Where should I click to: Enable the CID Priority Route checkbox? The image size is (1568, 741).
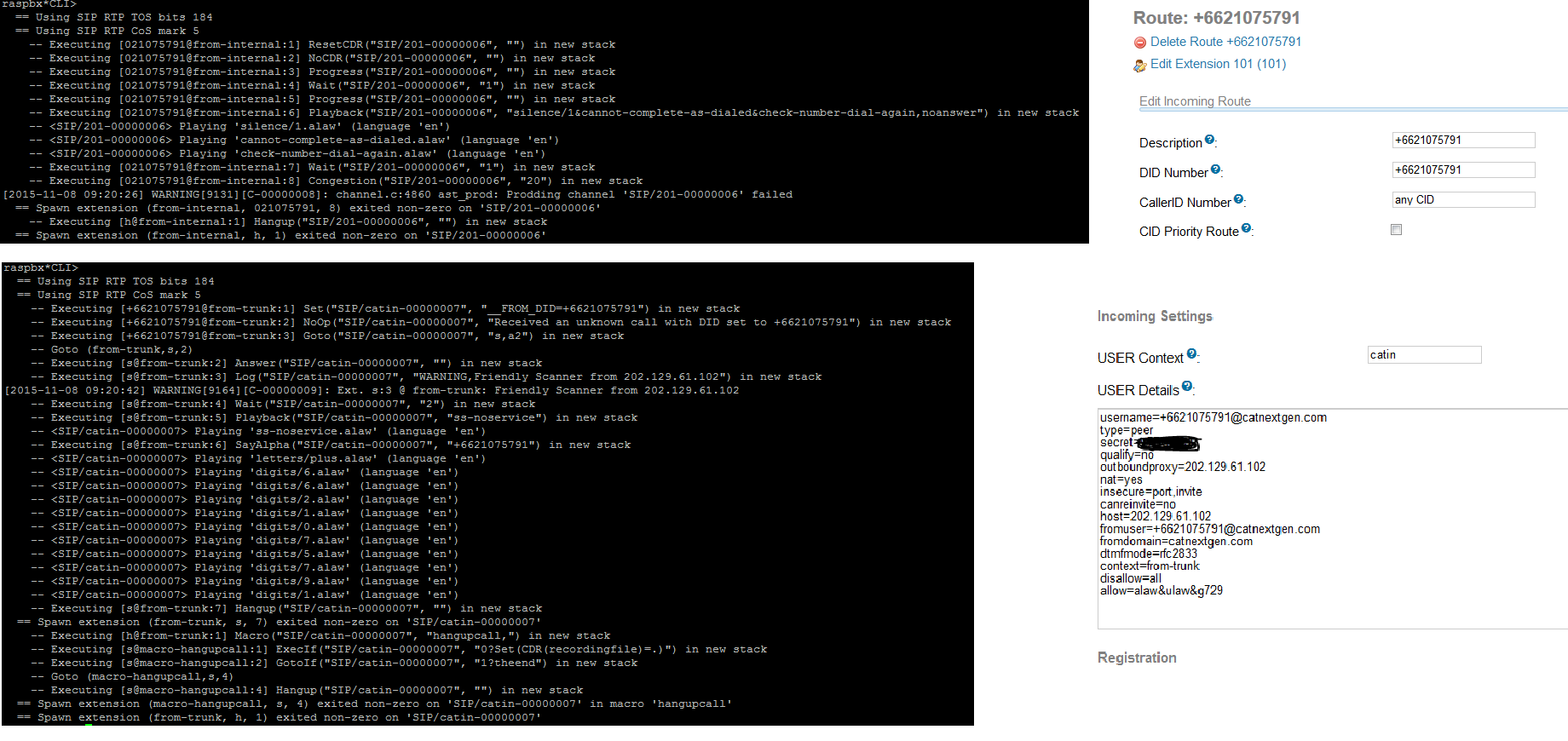click(1396, 230)
